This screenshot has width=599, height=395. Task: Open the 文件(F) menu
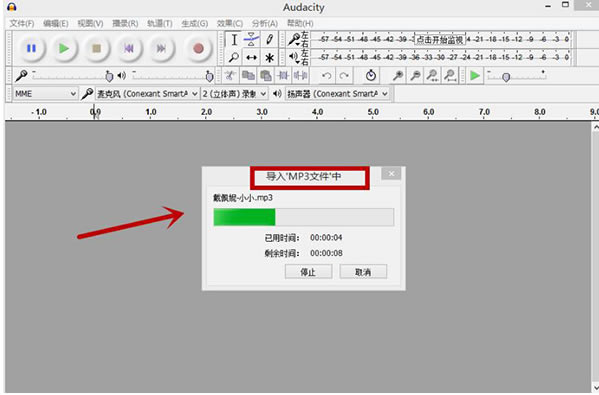point(22,24)
